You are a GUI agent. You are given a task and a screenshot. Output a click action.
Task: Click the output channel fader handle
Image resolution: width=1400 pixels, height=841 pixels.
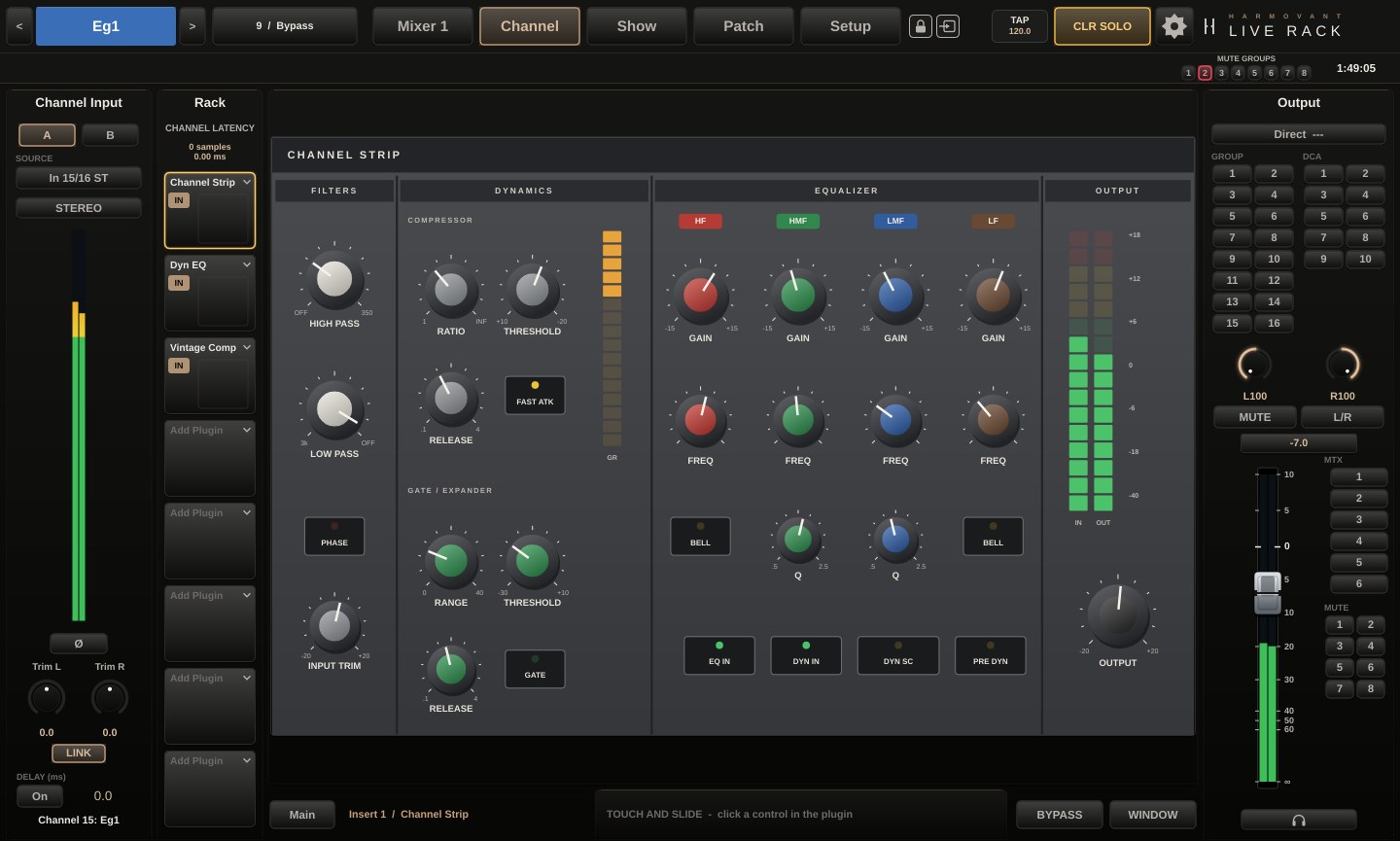point(1268,592)
